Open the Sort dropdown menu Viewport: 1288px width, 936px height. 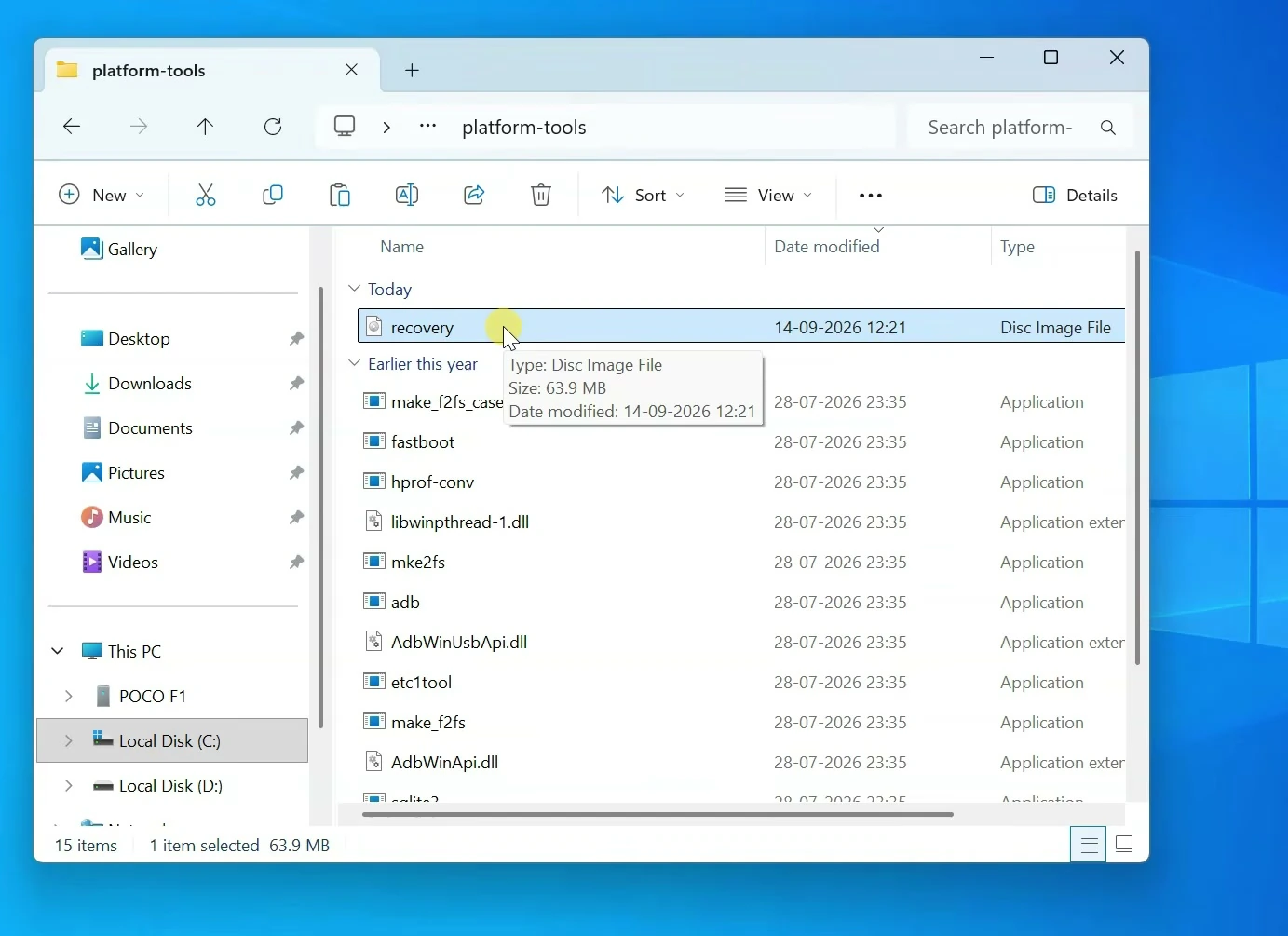[643, 195]
